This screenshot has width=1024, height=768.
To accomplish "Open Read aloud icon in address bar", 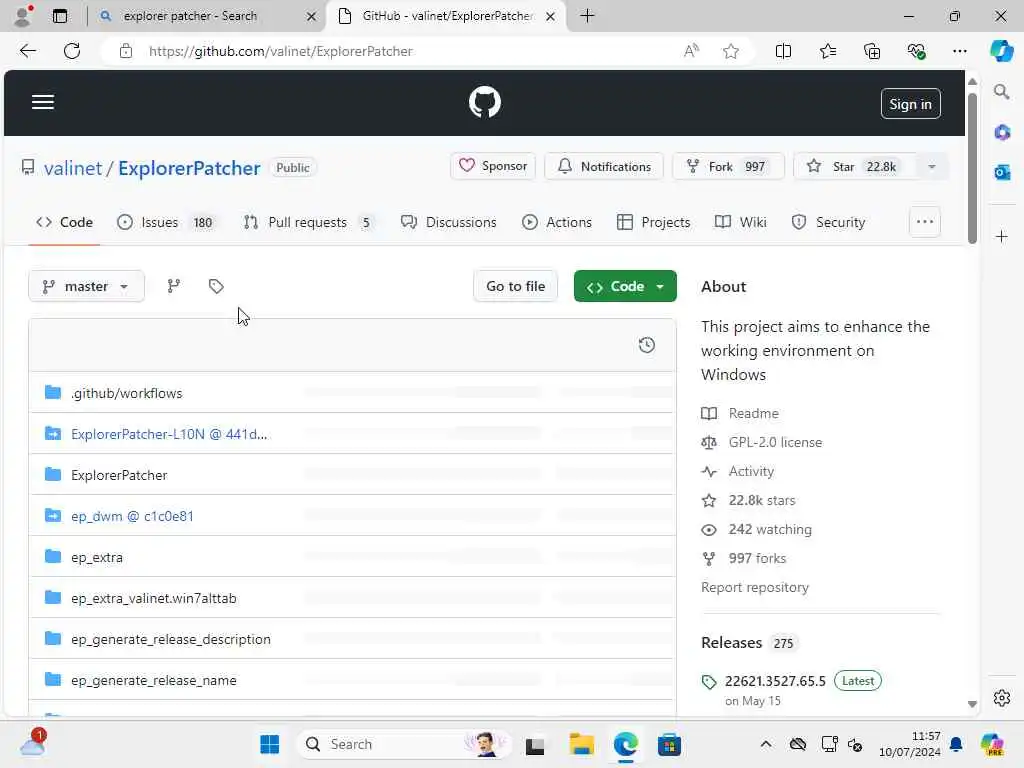I will pyautogui.click(x=691, y=51).
